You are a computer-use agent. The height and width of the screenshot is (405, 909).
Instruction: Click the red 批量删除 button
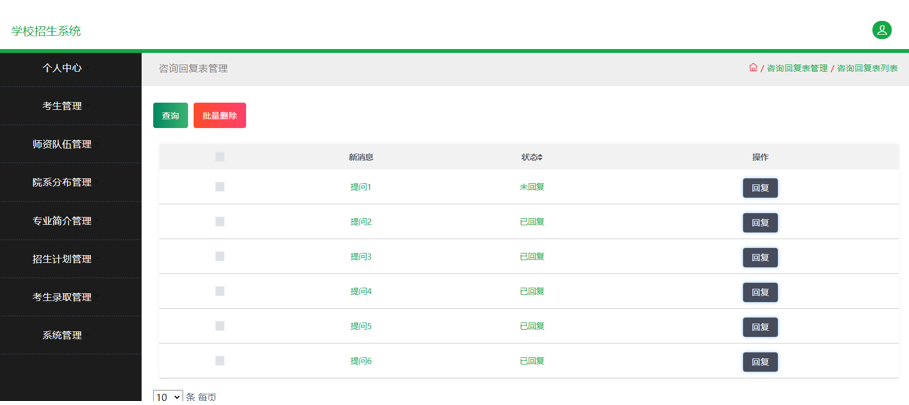(220, 115)
